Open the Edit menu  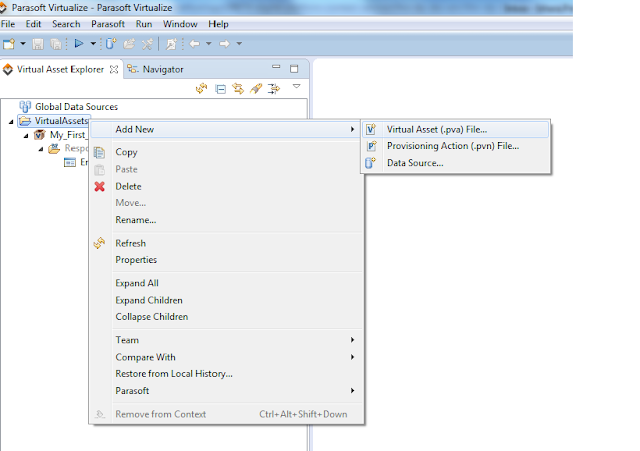[33, 24]
